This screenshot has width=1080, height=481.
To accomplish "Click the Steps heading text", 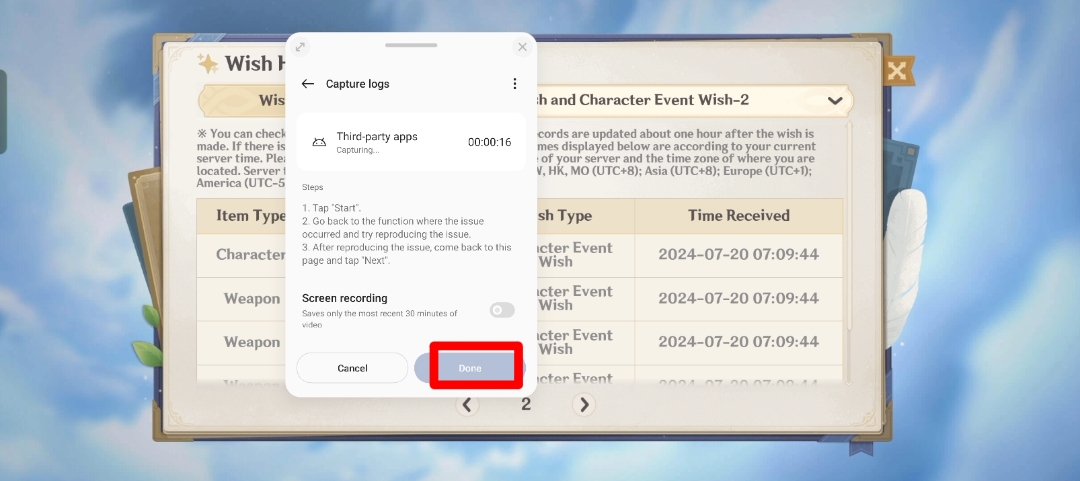I will (313, 187).
